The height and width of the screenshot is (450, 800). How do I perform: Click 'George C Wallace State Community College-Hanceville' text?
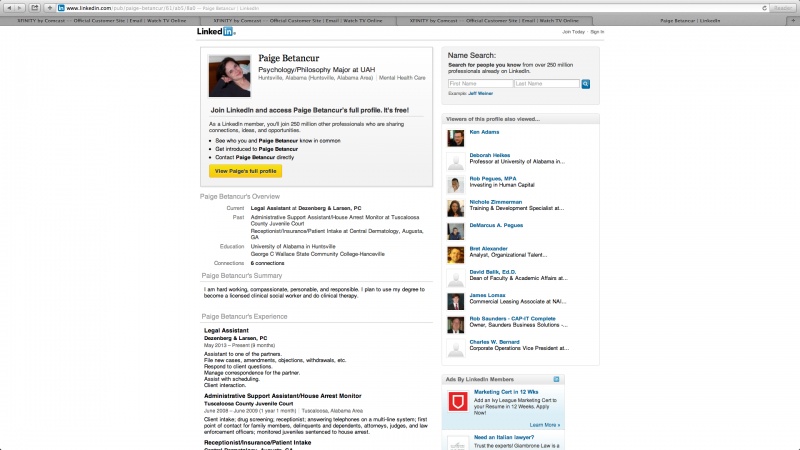317,254
